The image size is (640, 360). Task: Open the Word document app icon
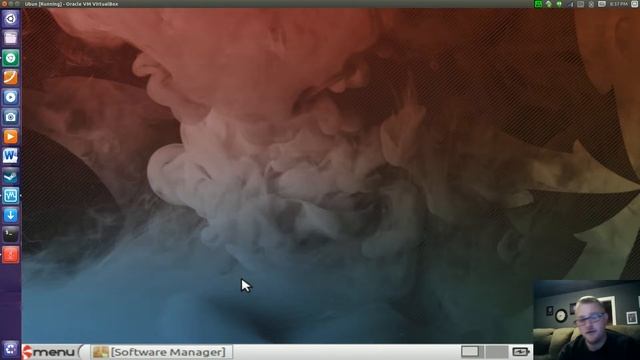11,156
